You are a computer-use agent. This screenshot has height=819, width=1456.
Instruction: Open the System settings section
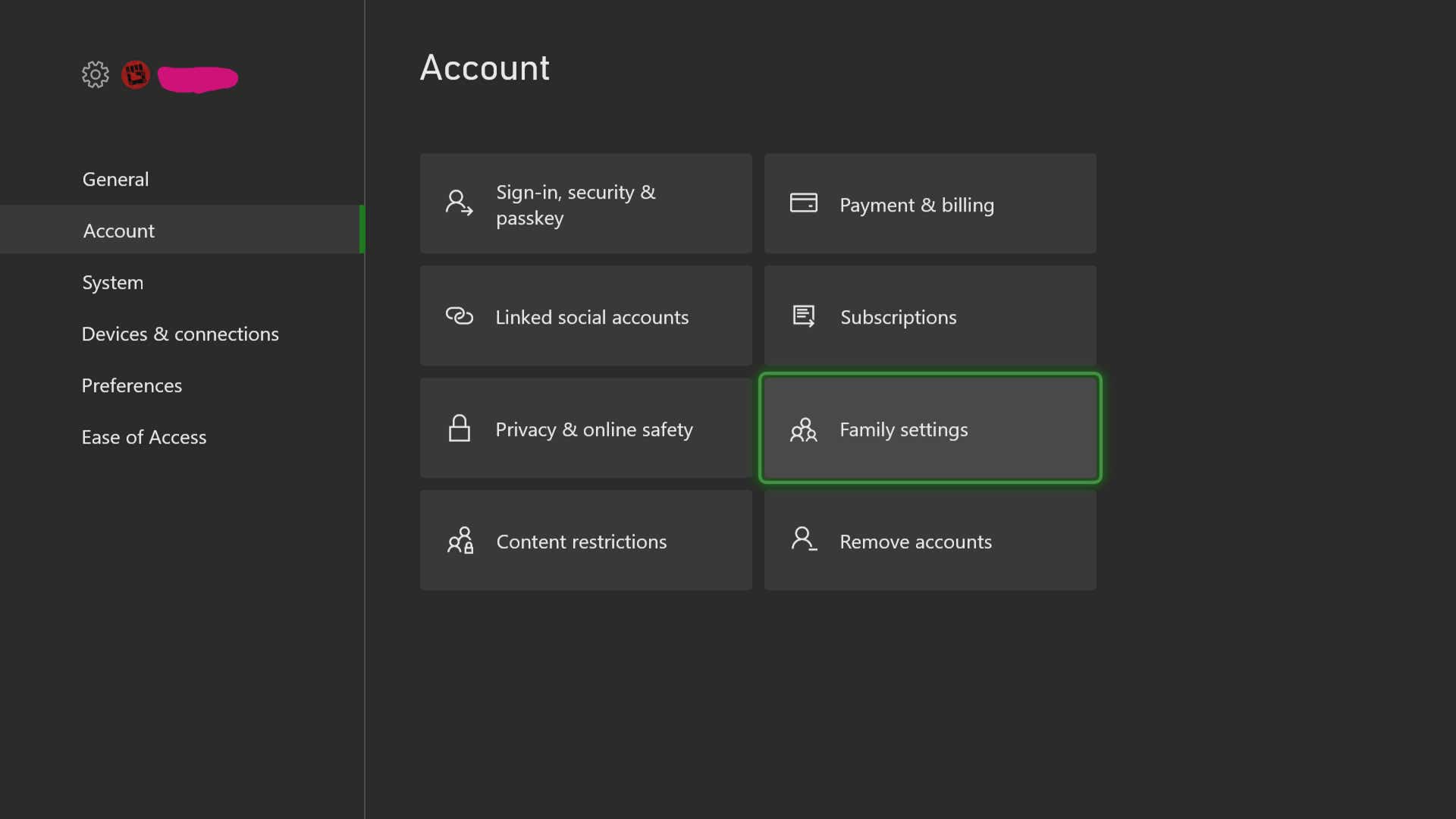112,282
